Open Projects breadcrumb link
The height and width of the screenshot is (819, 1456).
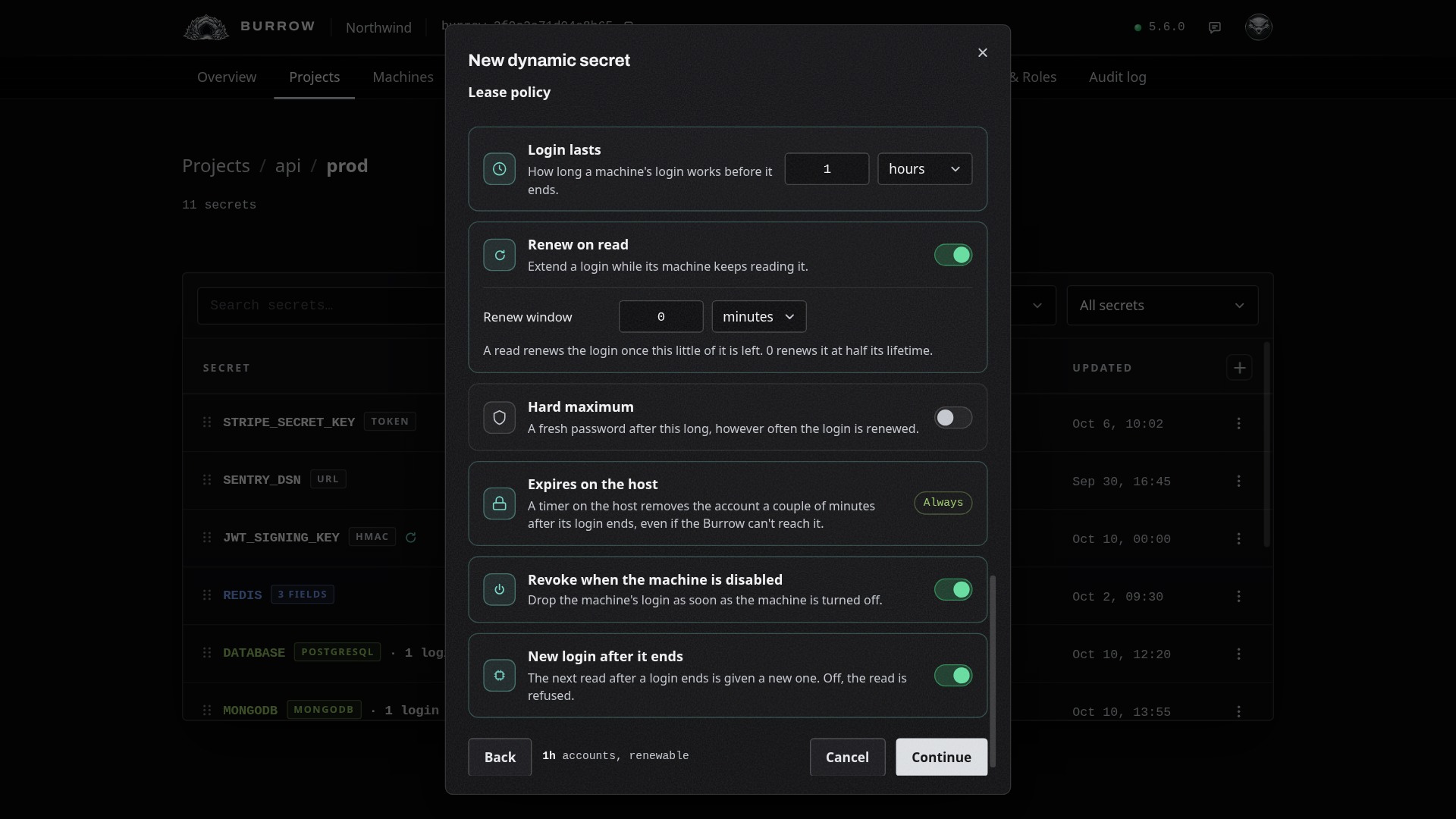216,166
